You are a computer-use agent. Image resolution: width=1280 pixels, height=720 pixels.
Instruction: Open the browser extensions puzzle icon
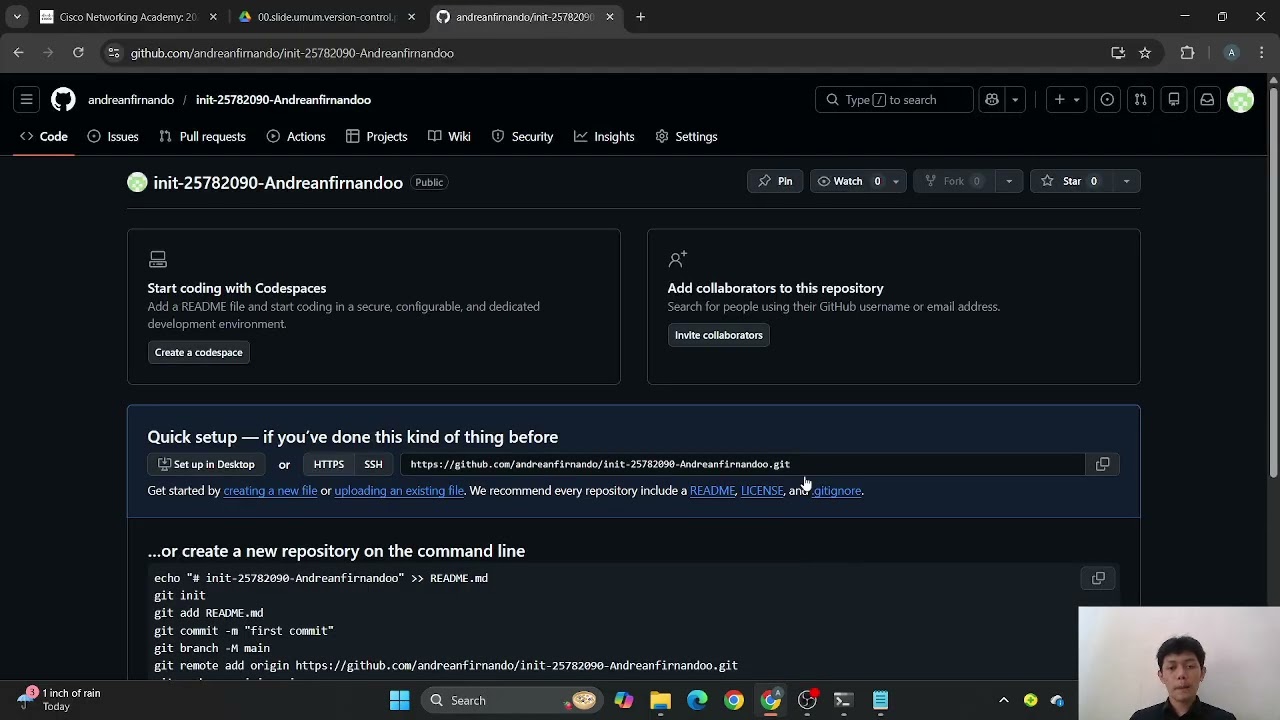click(x=1188, y=53)
